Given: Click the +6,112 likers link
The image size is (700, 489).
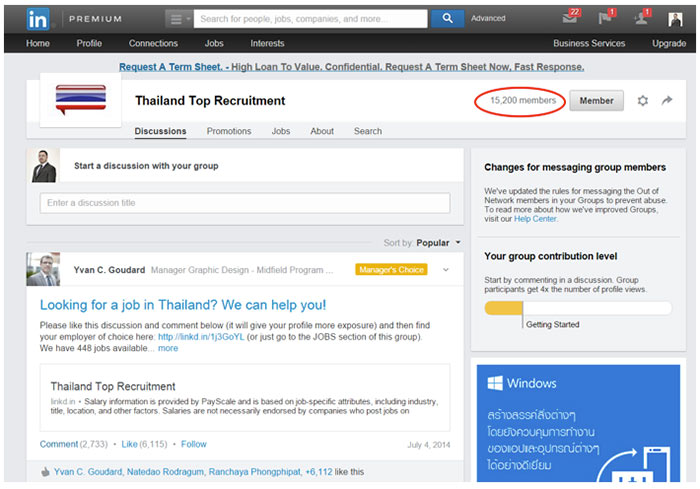Looking at the screenshot, I should [x=319, y=472].
